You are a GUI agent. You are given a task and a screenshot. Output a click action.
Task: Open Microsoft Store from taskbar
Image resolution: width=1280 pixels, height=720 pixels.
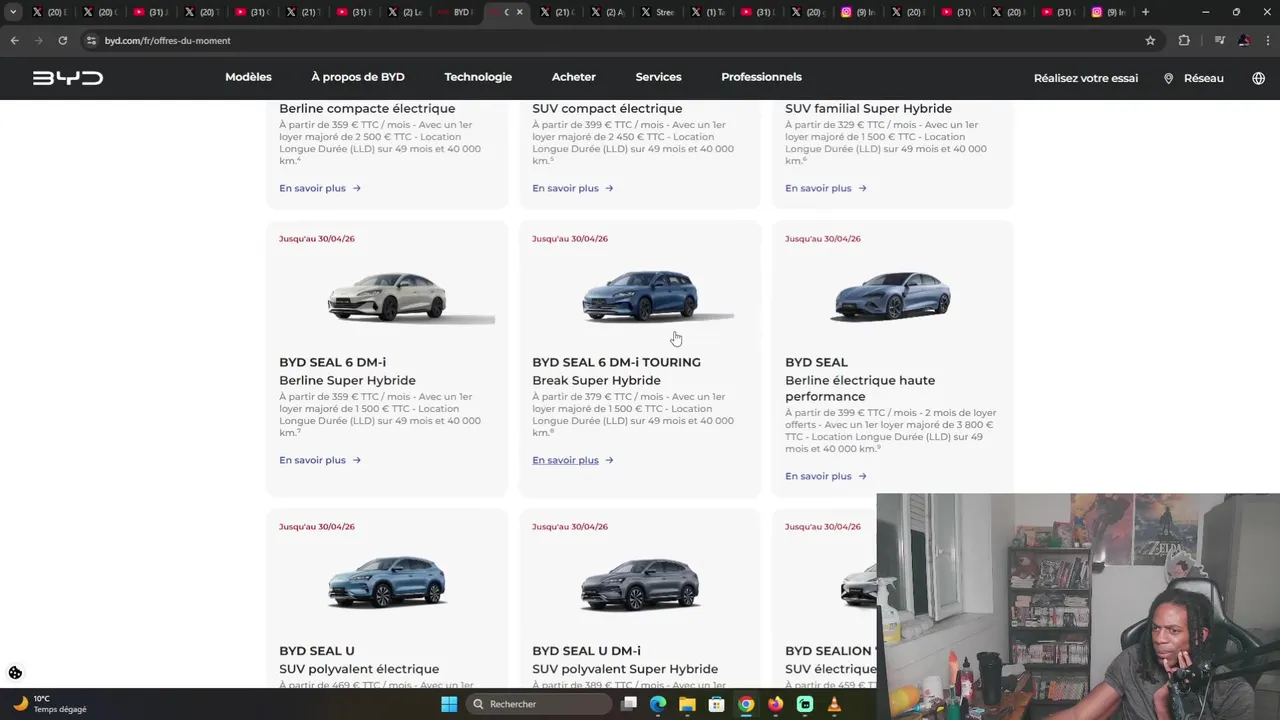(716, 704)
